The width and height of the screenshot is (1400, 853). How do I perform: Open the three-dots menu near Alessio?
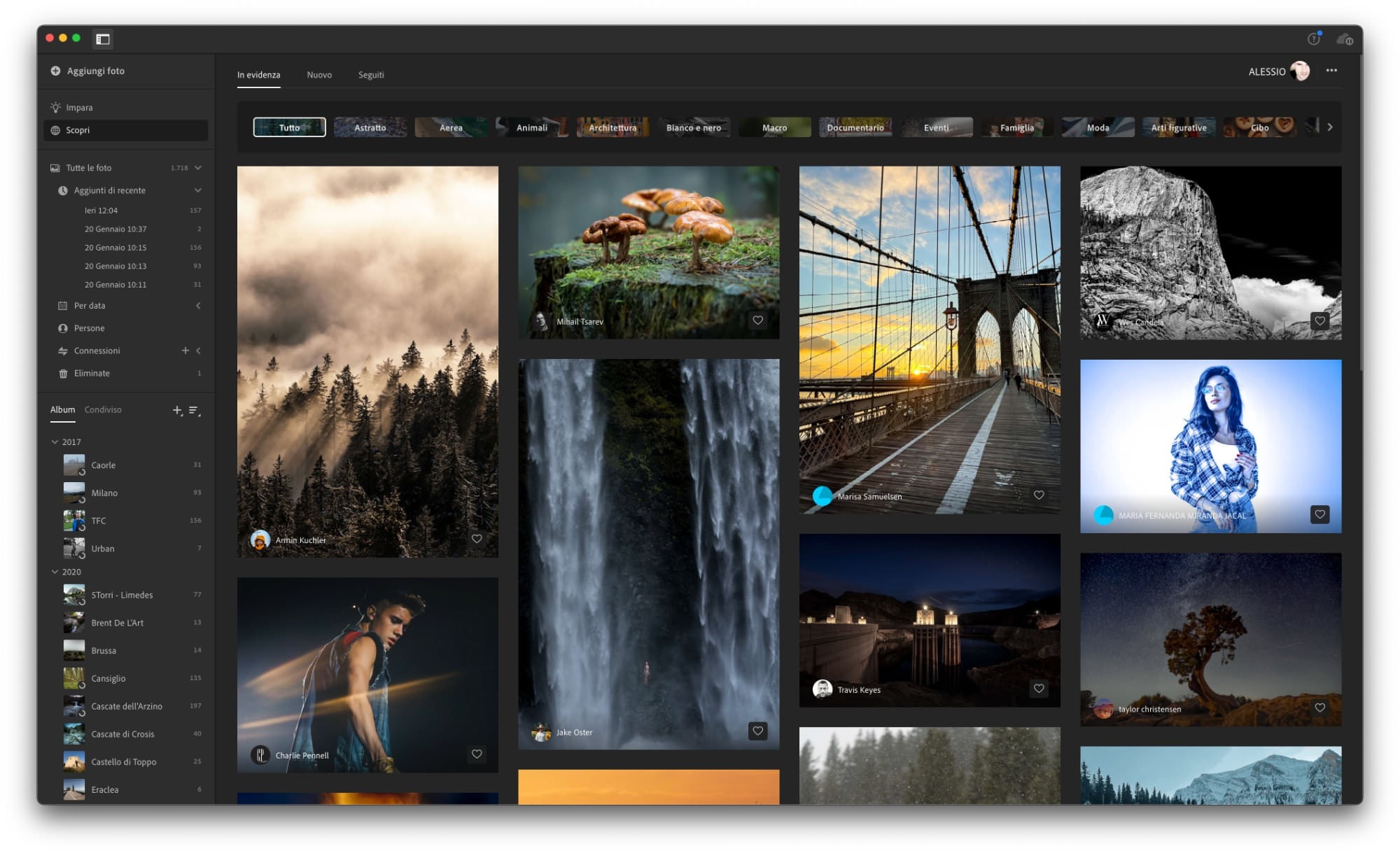click(1331, 71)
